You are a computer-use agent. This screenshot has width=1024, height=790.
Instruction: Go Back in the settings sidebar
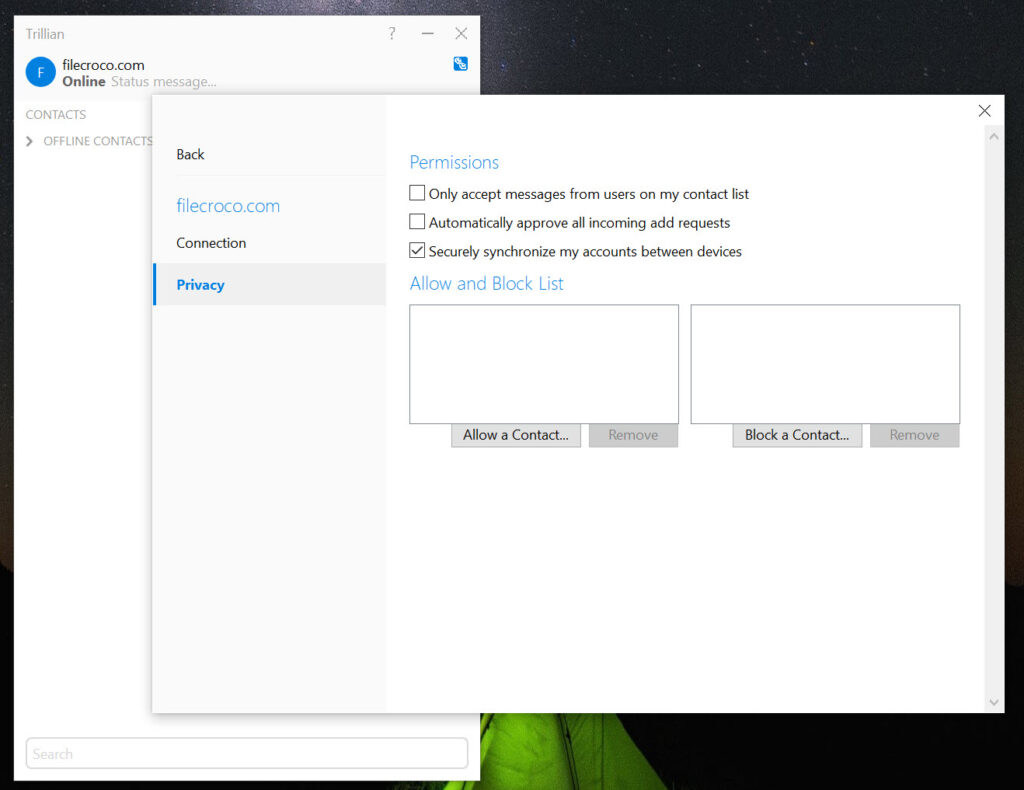click(190, 154)
